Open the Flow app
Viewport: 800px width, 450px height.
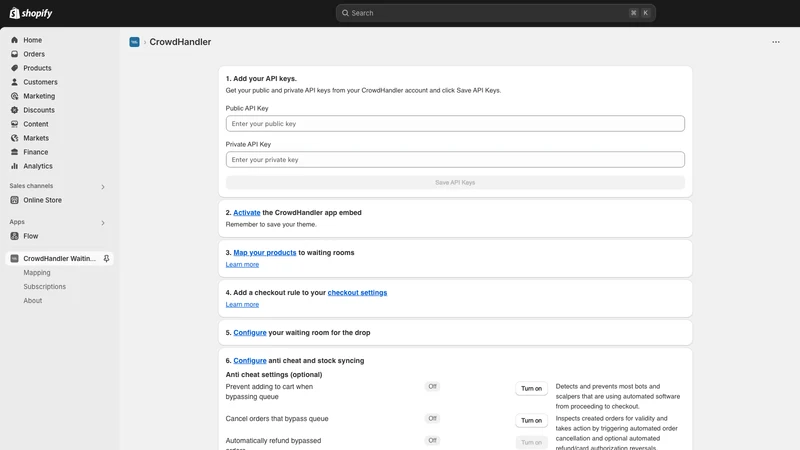[x=31, y=236]
